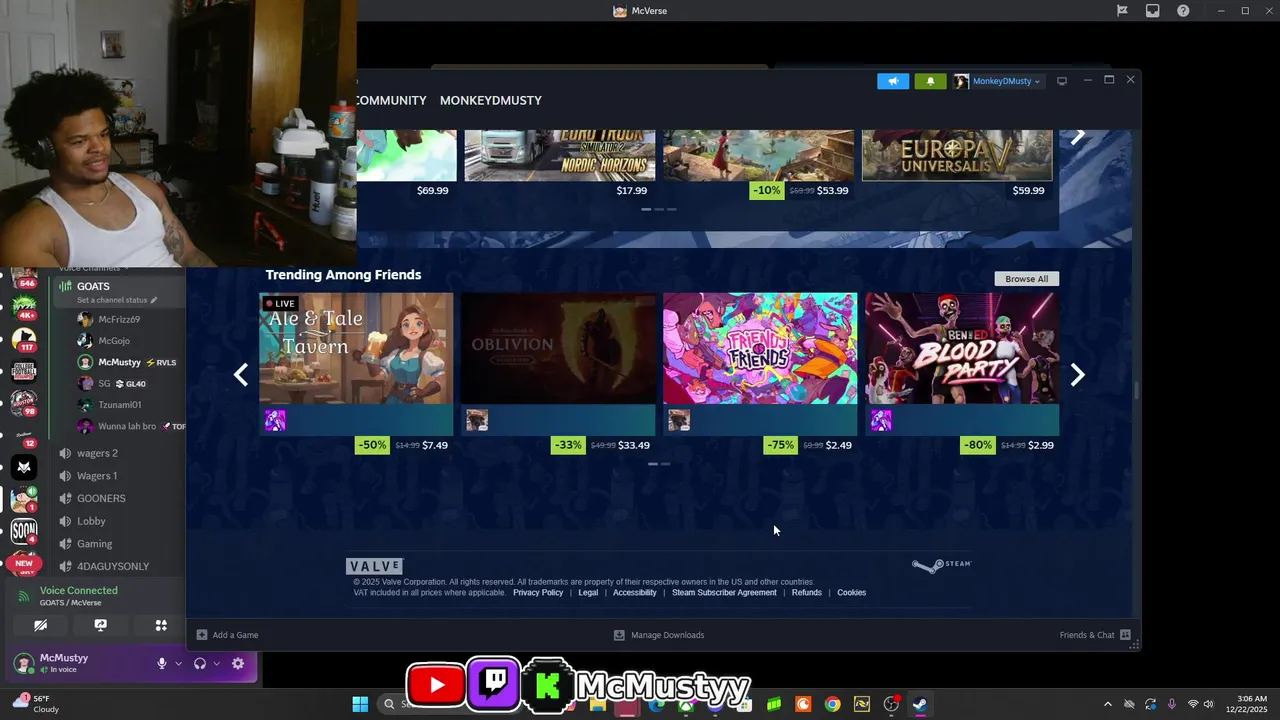Open Discord microphone input options arrow

pos(179,664)
